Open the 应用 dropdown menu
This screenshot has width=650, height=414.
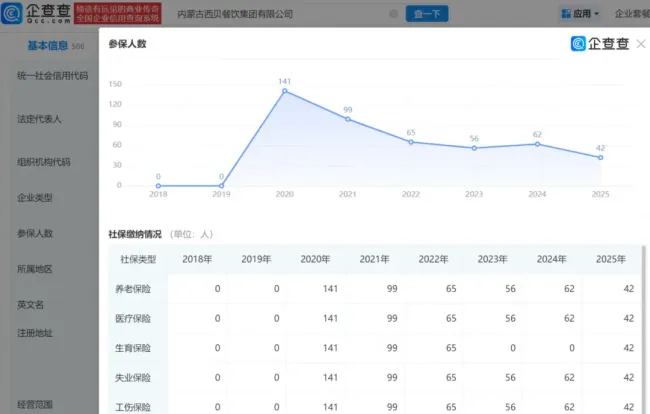580,14
